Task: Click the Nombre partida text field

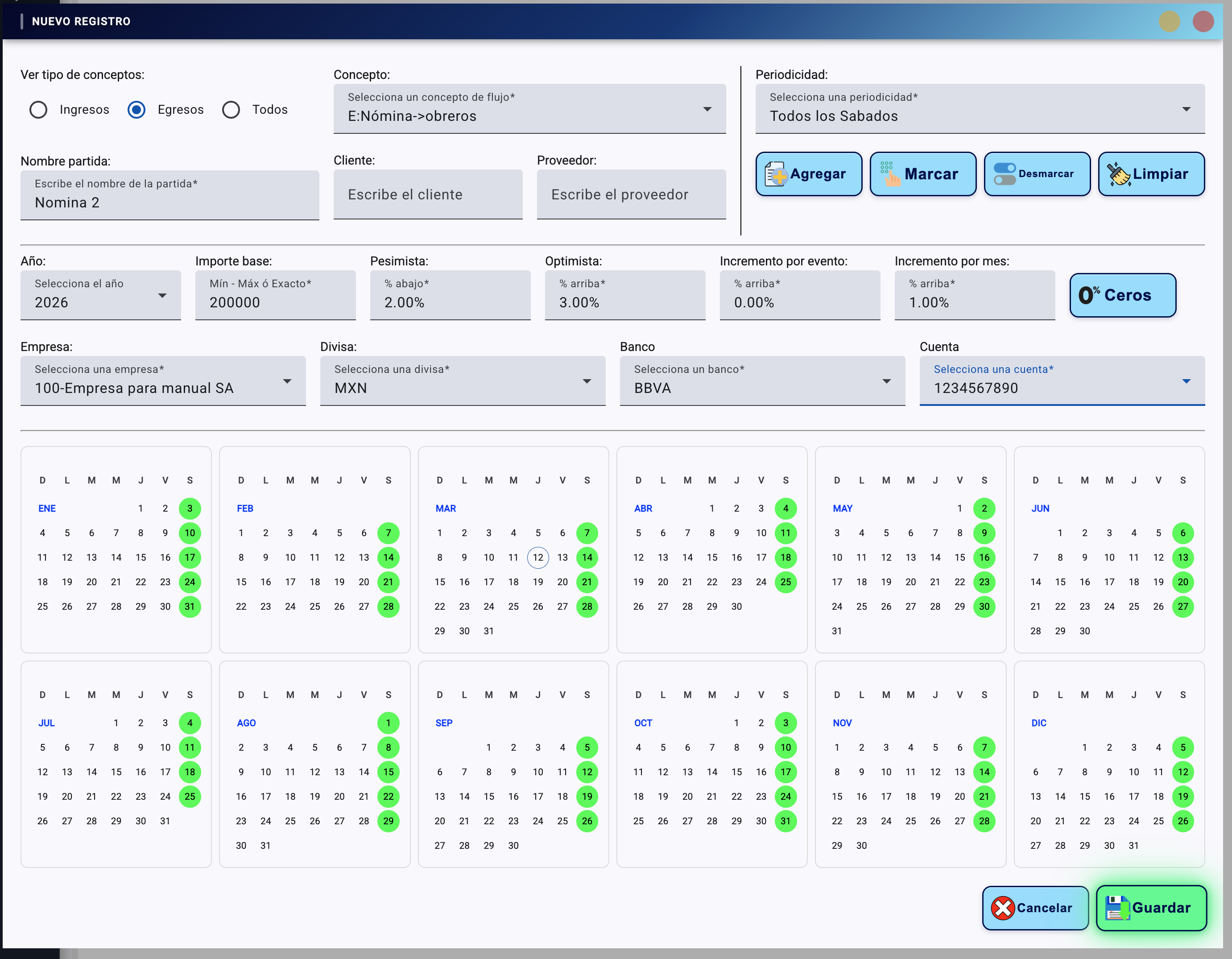Action: click(169, 196)
